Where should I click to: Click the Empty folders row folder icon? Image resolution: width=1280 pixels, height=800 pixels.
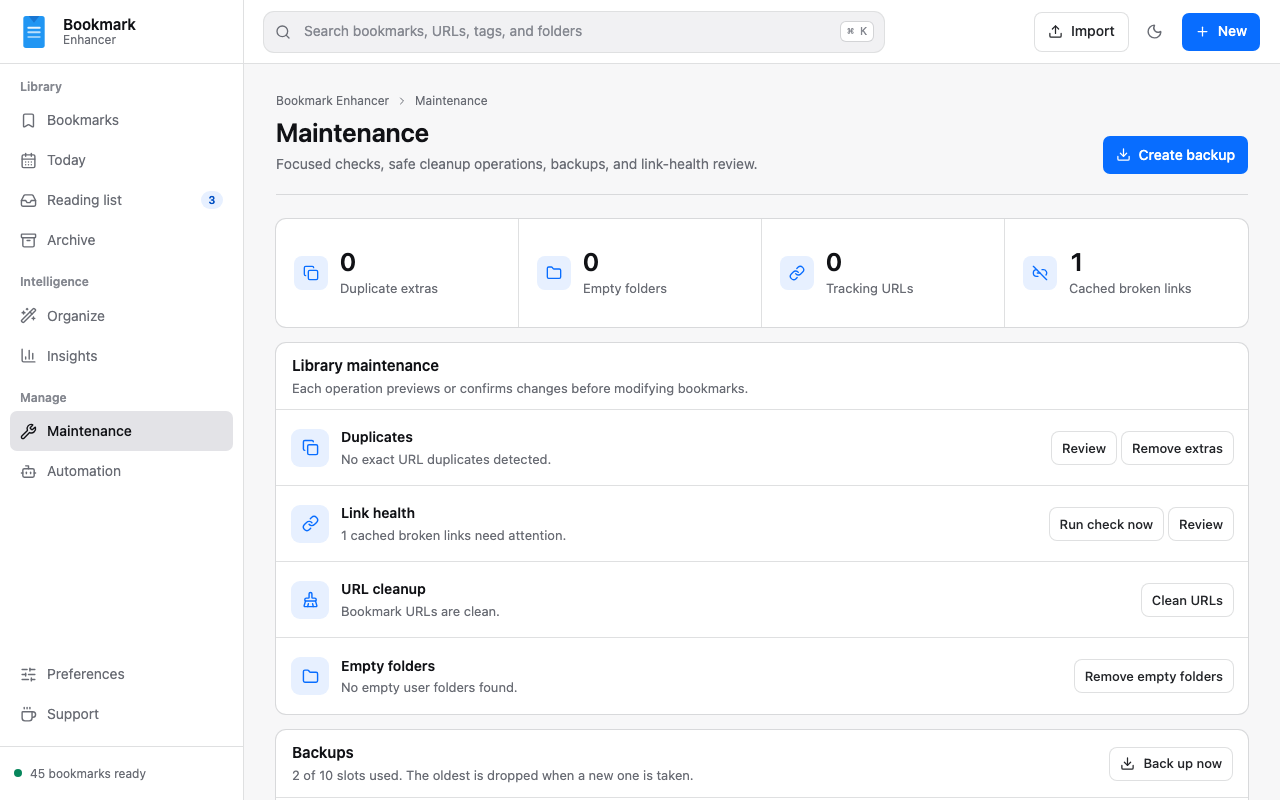310,676
